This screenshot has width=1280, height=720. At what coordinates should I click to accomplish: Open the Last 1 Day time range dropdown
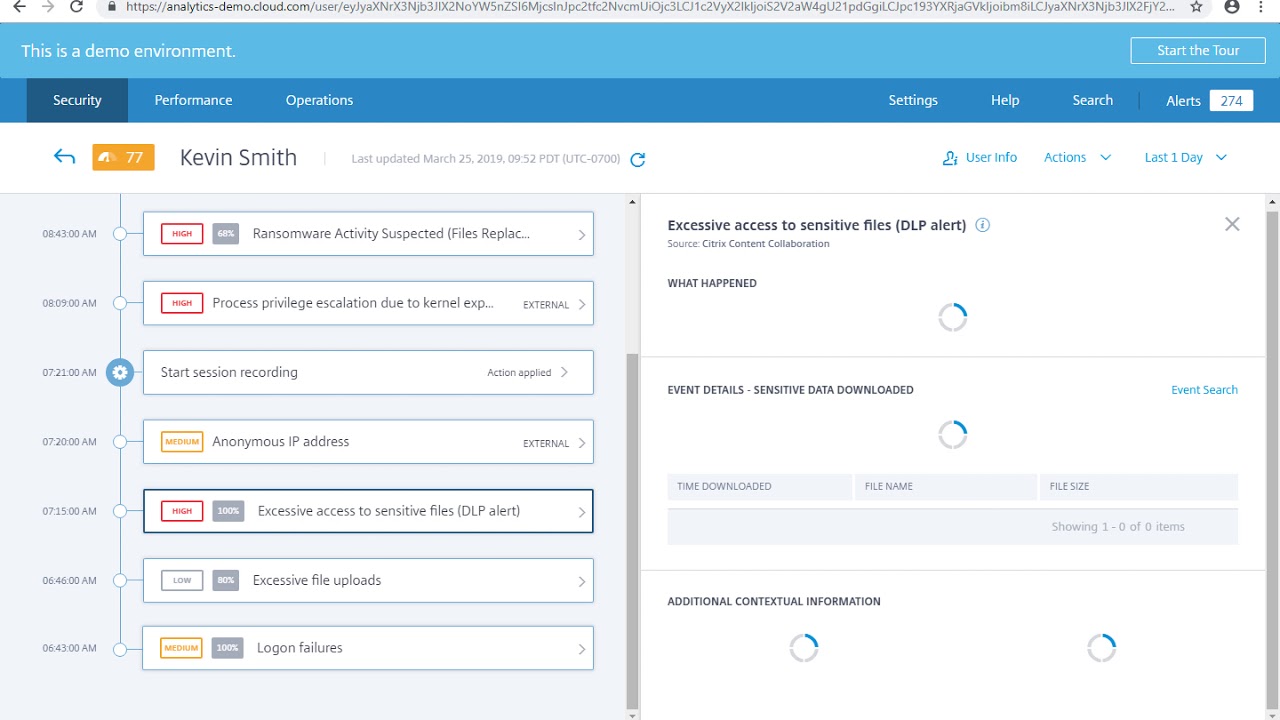pyautogui.click(x=1185, y=158)
